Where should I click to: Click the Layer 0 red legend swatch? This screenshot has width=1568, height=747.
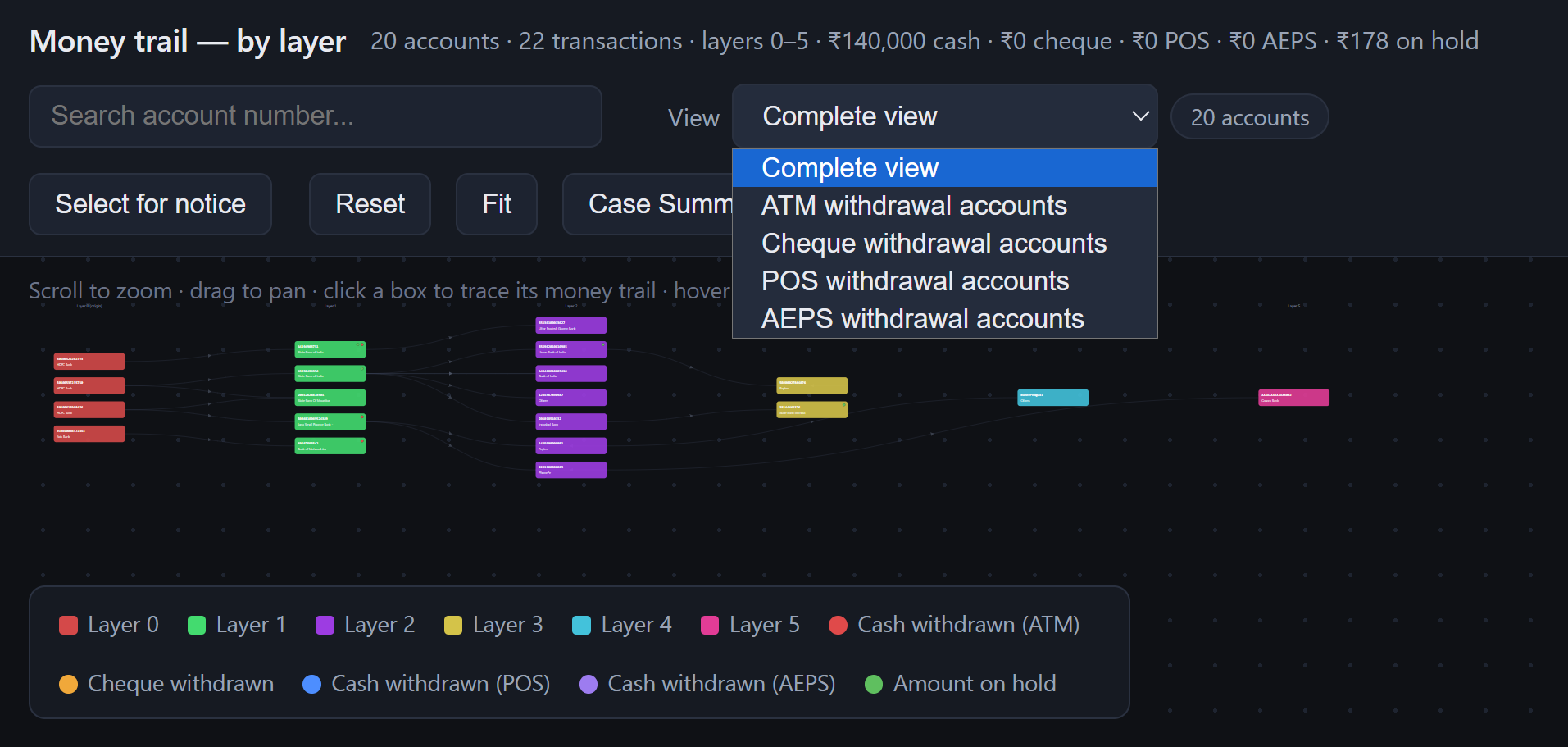(x=69, y=626)
